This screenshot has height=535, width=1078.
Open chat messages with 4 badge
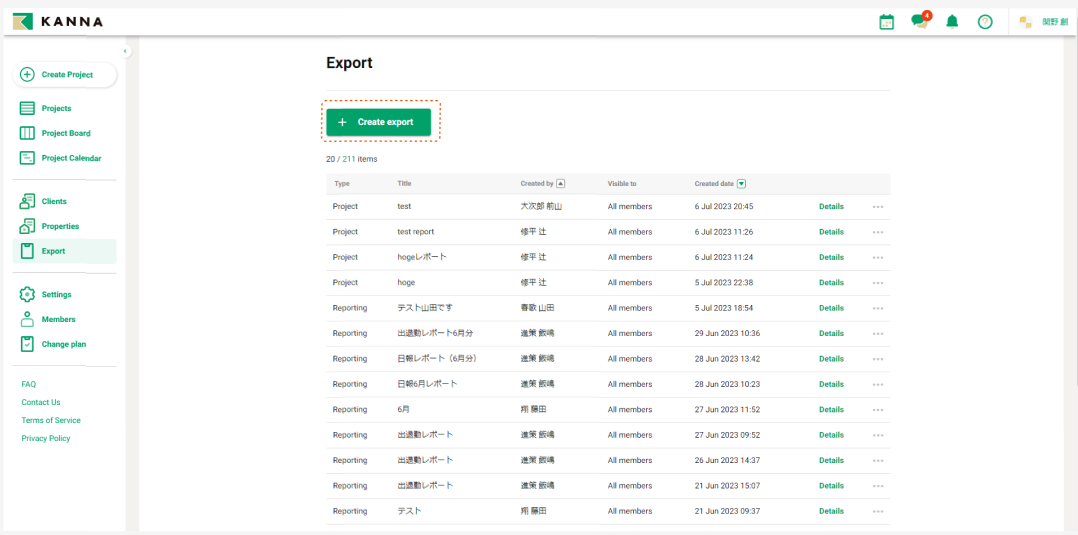coord(919,22)
